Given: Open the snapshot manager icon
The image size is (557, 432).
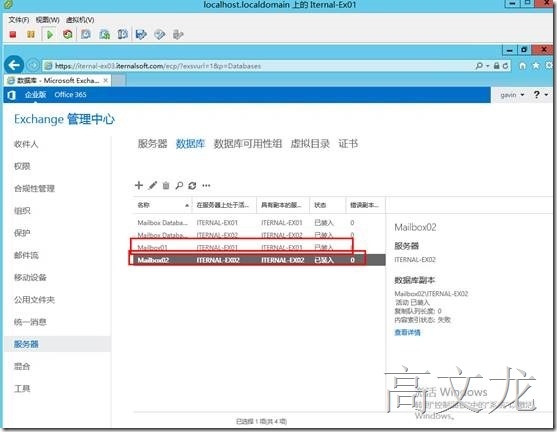Looking at the screenshot, I should click(x=123, y=34).
